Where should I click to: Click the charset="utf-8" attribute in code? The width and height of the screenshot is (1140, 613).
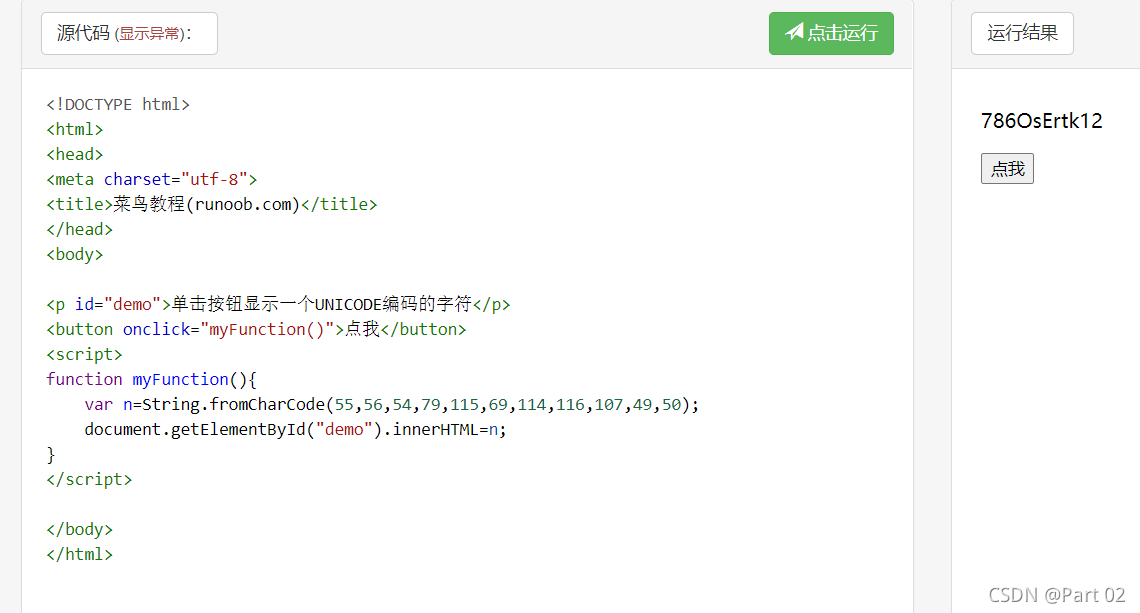[x=175, y=178]
